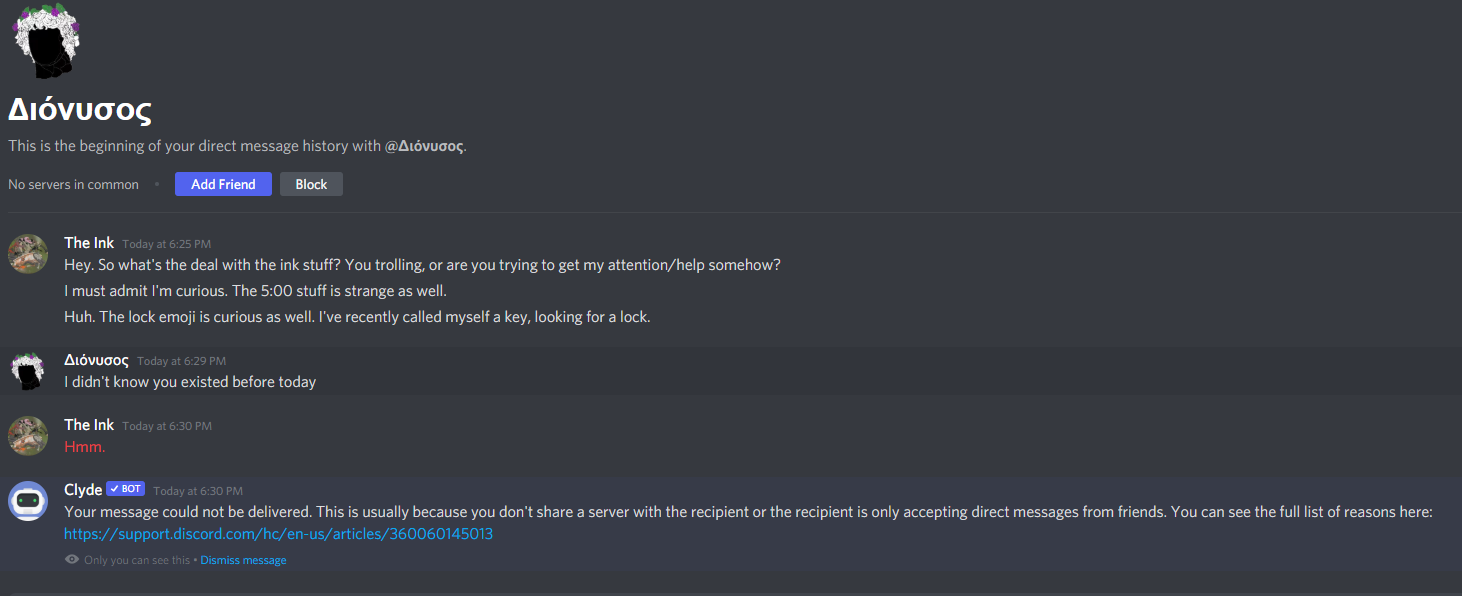Open the support.discord.com article link
The image size is (1462, 596).
click(278, 534)
